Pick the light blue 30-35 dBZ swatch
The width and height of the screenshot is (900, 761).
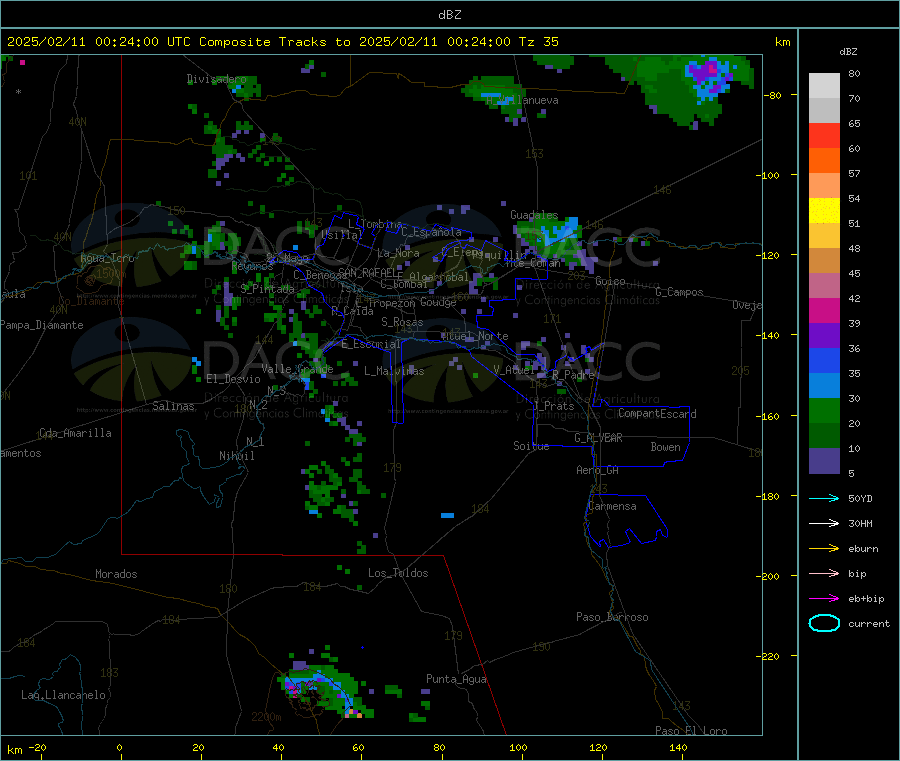824,386
